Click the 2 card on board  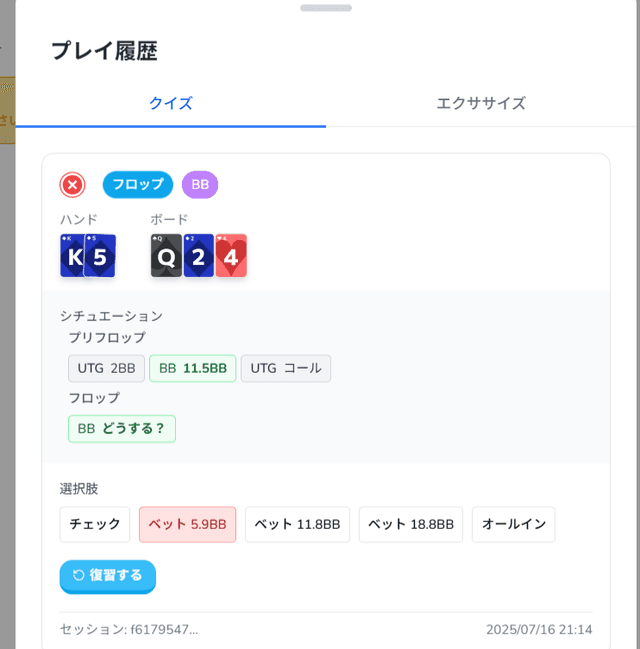click(x=198, y=257)
